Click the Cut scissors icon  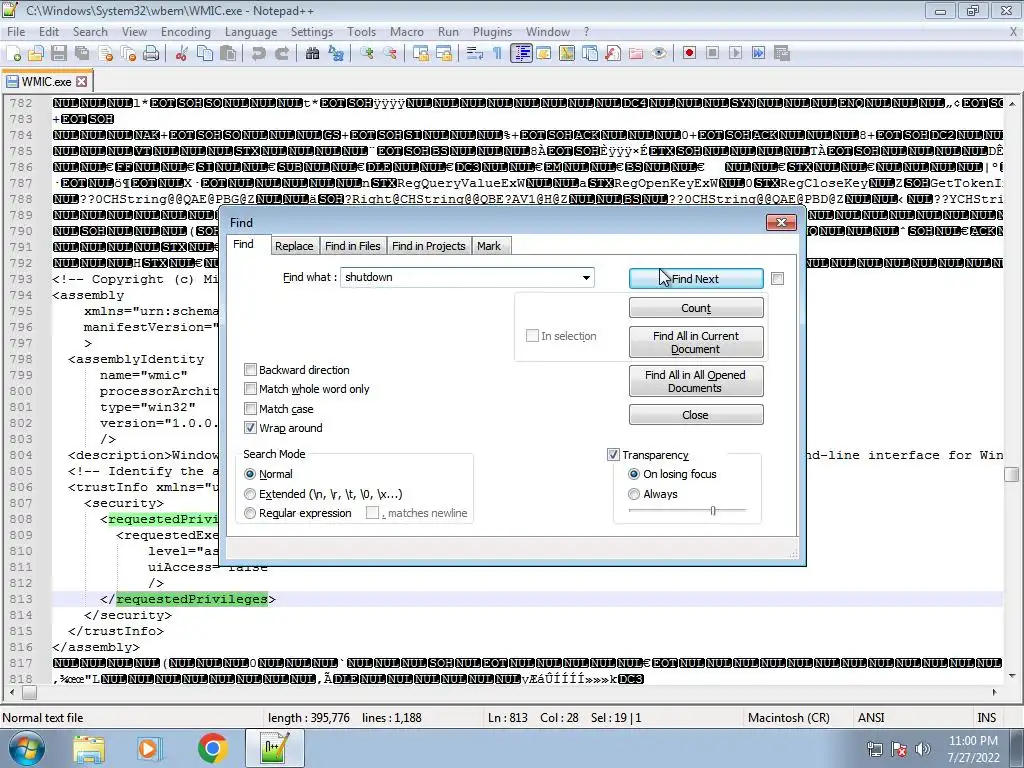point(182,54)
